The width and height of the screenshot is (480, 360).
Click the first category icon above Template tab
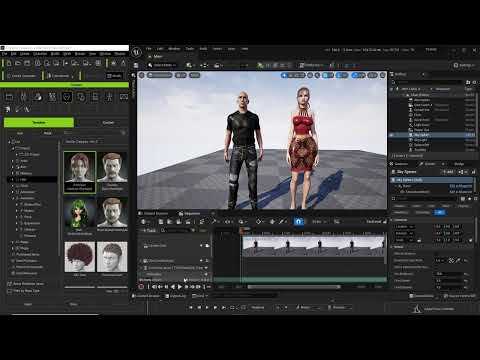point(9,97)
